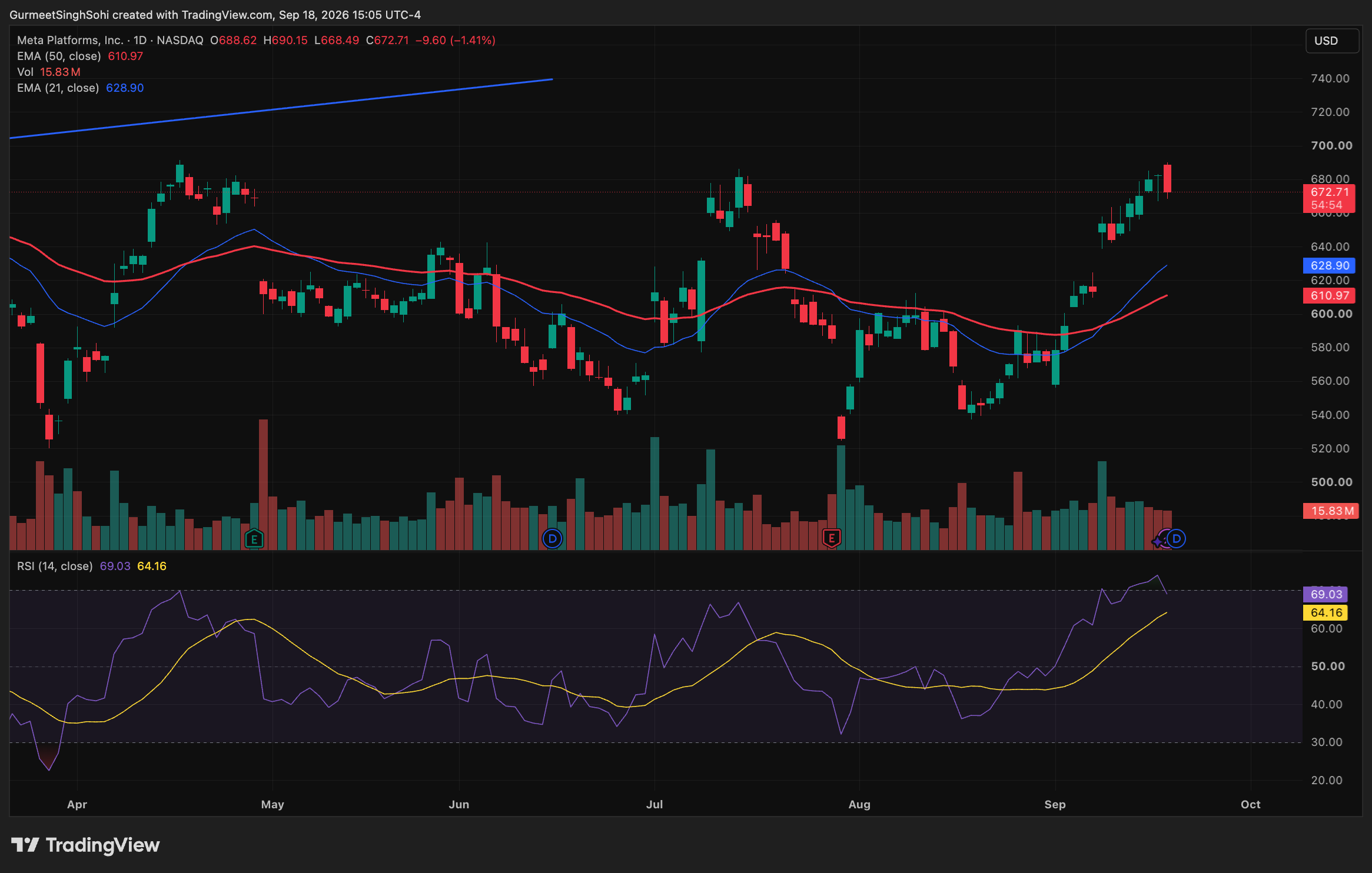This screenshot has width=1372, height=873.
Task: Click the May label on the time axis
Action: pyautogui.click(x=273, y=804)
